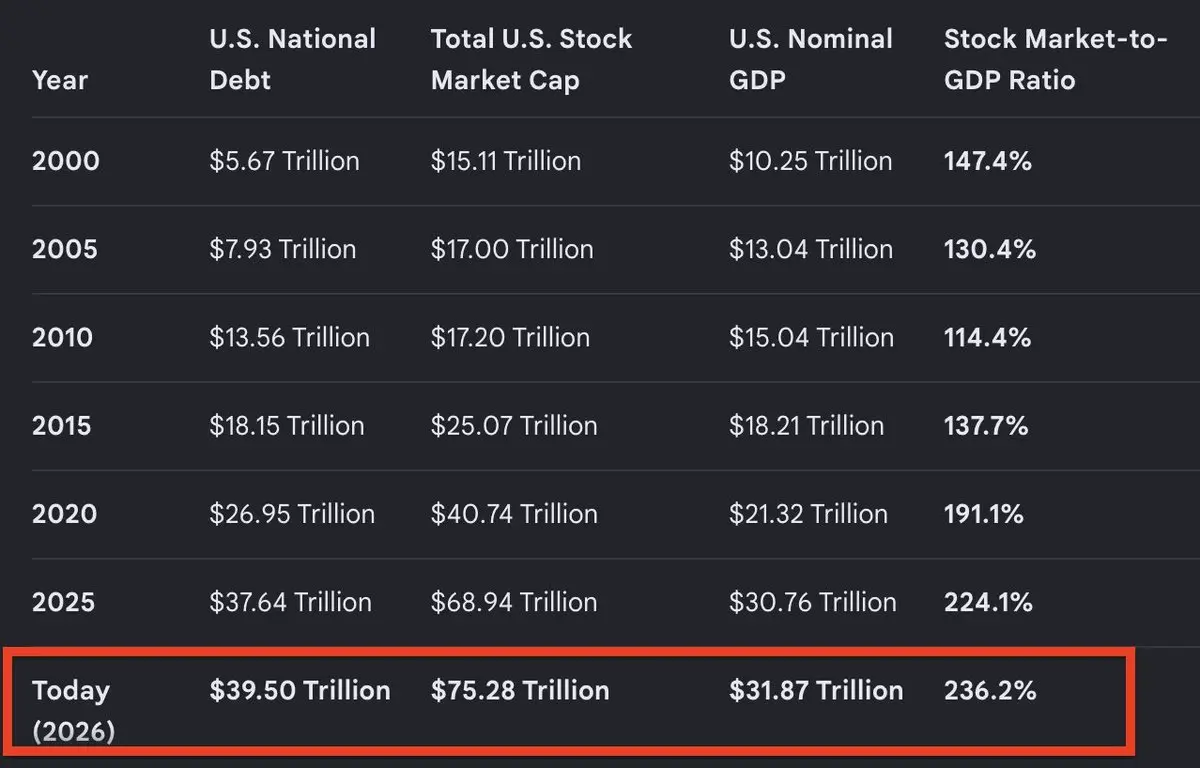
Task: Click the Year column header
Action: tap(59, 80)
